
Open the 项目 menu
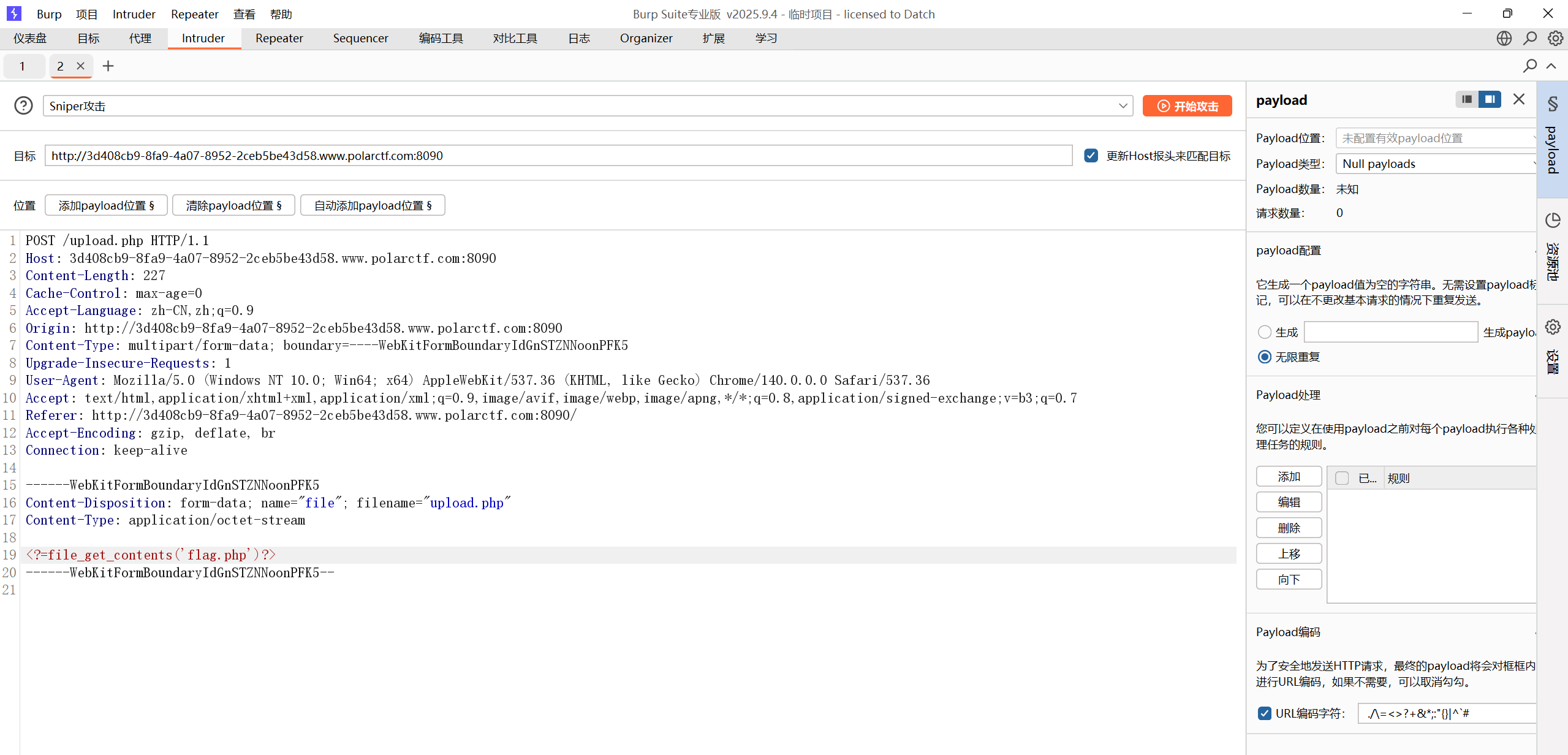[x=86, y=14]
